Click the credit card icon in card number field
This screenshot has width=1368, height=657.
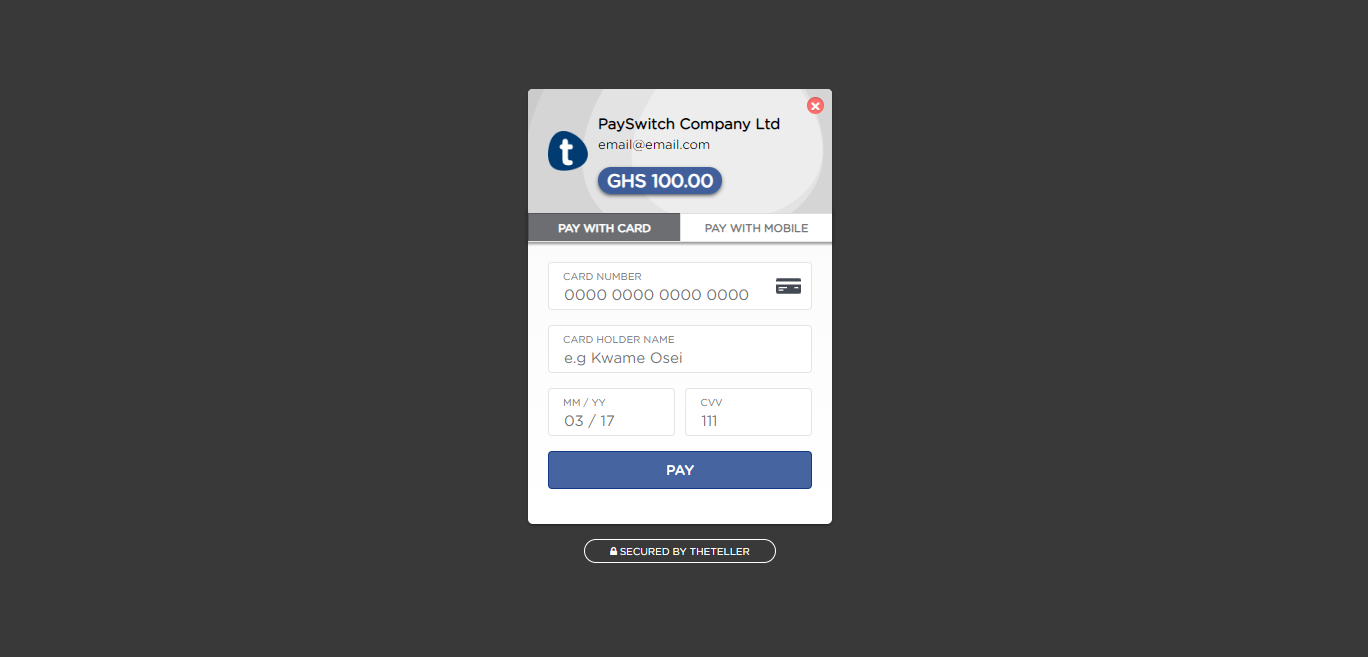click(x=788, y=286)
